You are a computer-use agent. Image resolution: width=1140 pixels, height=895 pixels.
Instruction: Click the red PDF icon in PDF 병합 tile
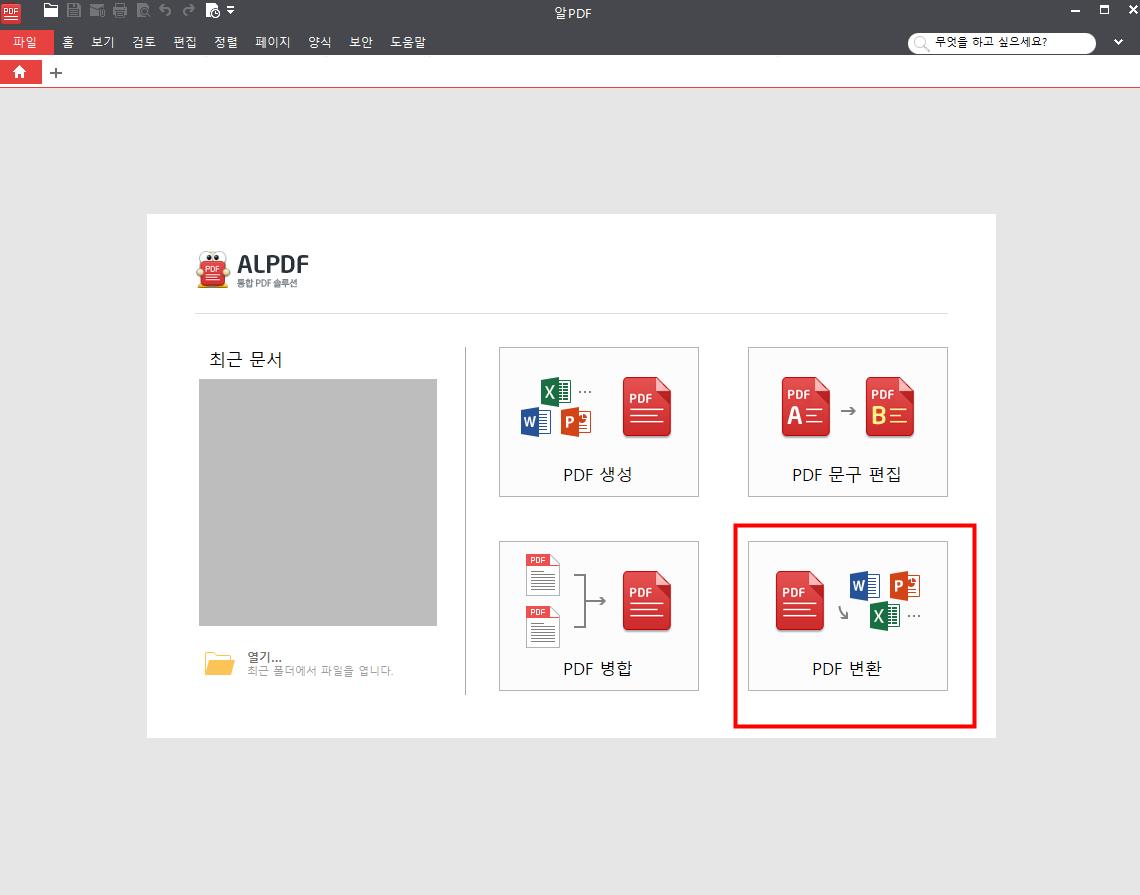tap(647, 601)
